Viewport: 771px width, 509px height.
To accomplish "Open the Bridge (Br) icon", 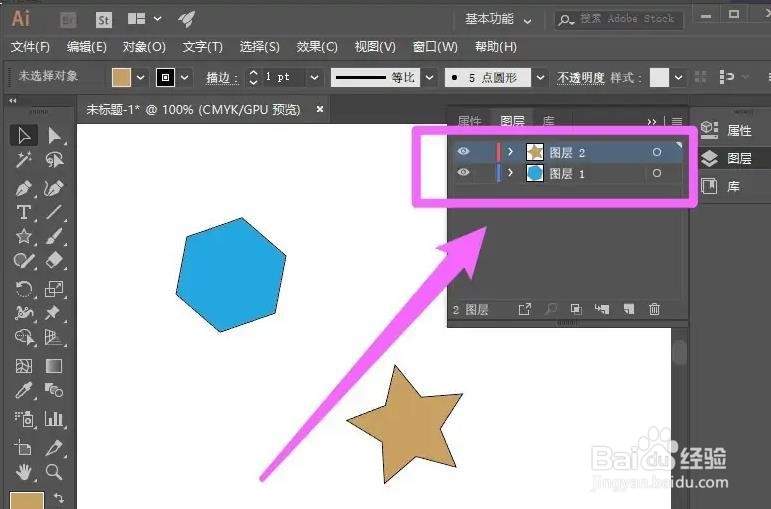I will tap(68, 20).
